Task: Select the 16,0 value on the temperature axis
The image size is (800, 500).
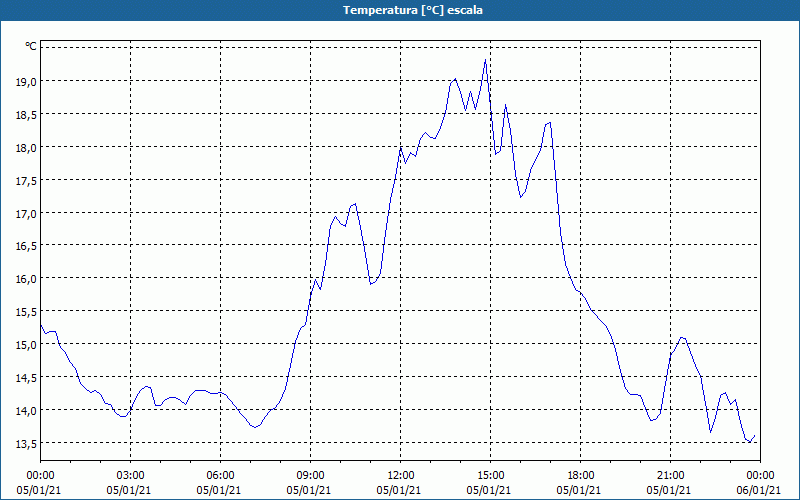Action: click(26, 279)
